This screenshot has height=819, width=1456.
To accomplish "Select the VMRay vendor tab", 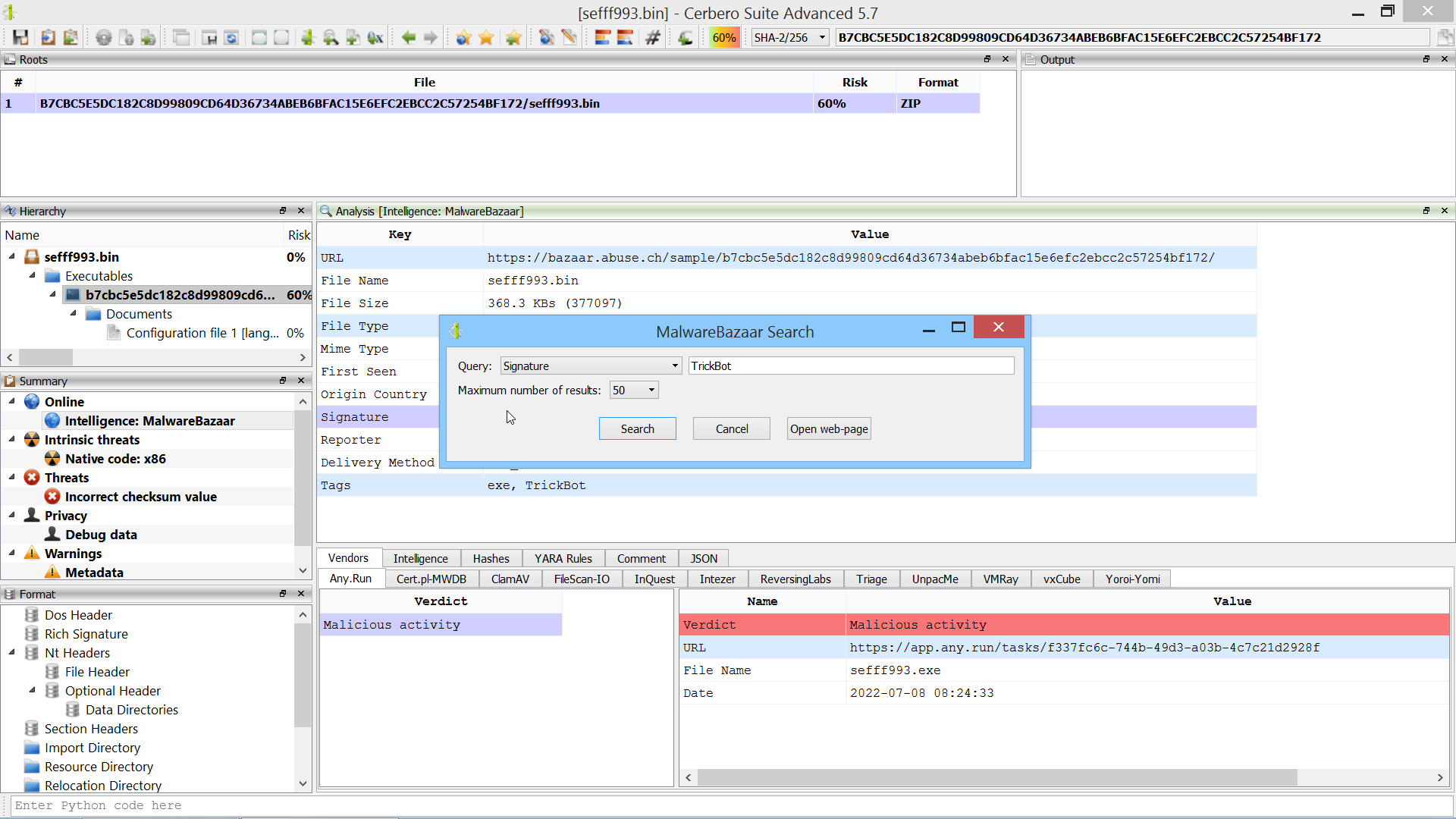I will click(1000, 579).
